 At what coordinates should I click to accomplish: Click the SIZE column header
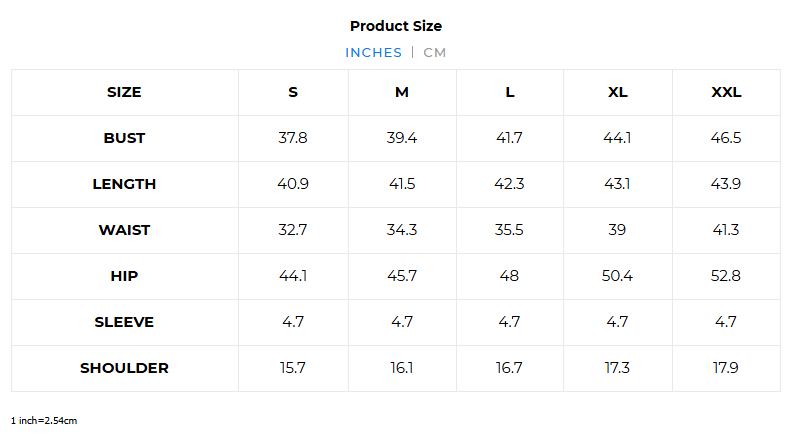coord(124,92)
